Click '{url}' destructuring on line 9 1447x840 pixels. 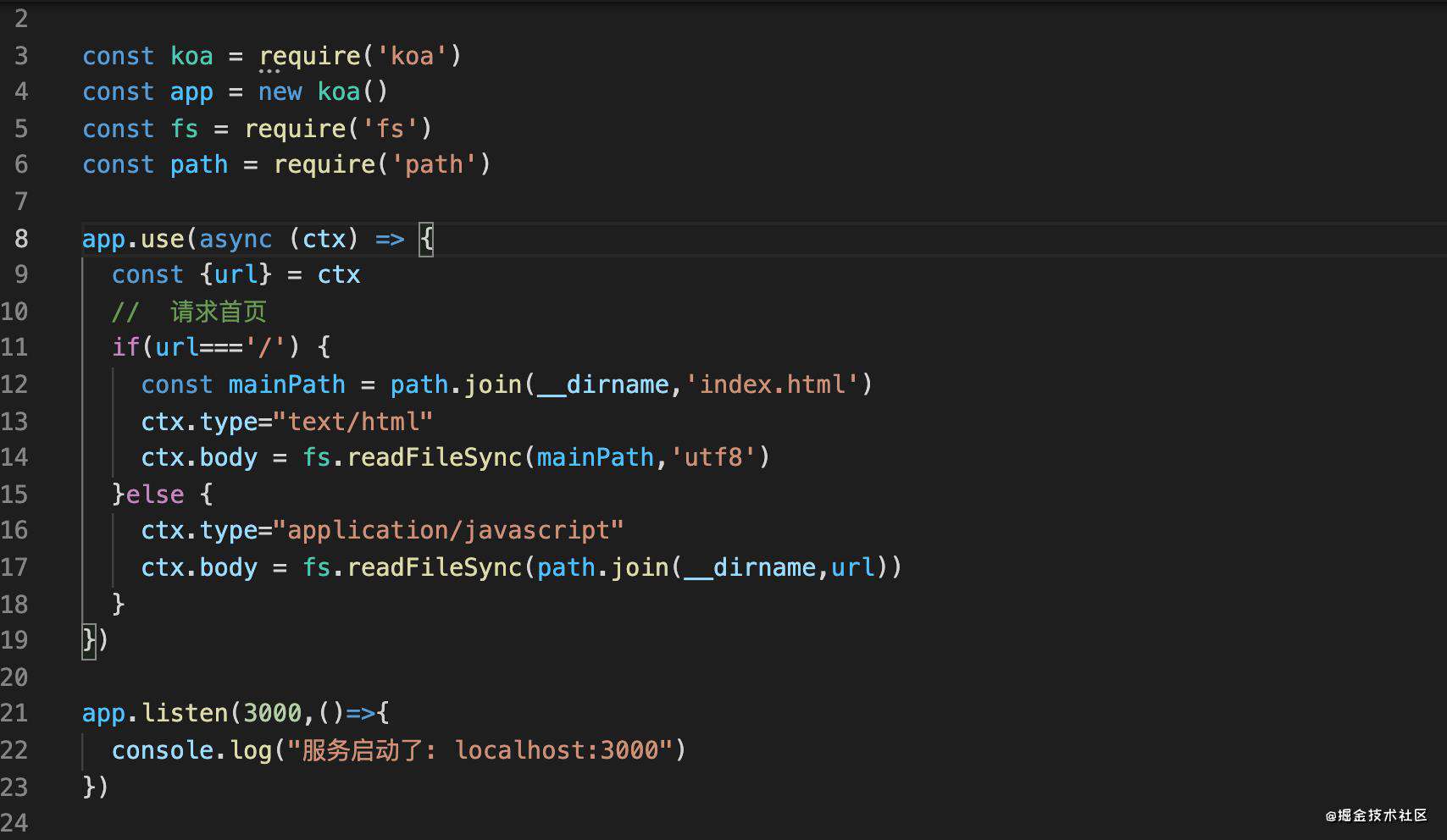236,274
